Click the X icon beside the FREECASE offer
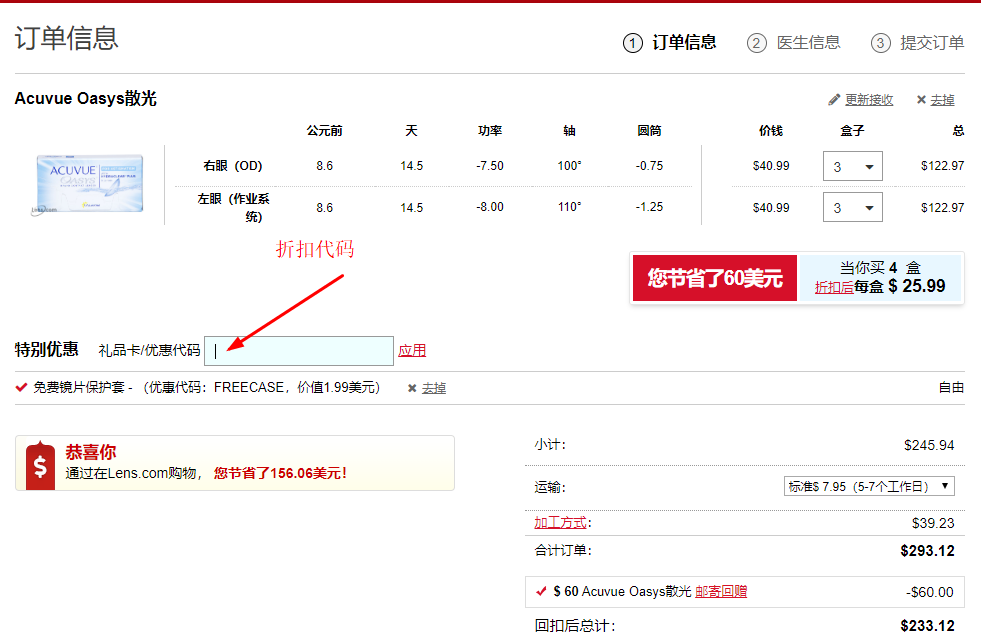 [412, 388]
